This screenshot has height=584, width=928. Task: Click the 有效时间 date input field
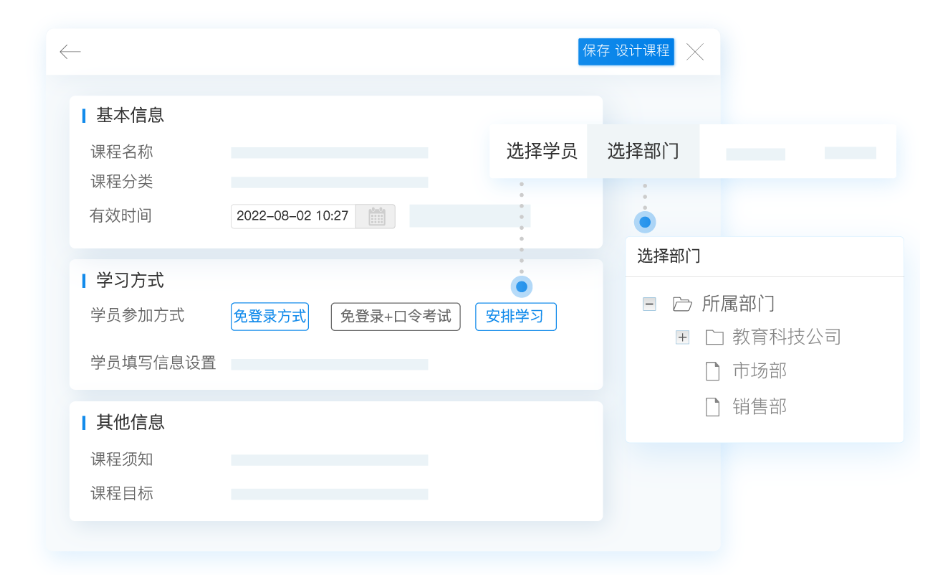pos(293,216)
